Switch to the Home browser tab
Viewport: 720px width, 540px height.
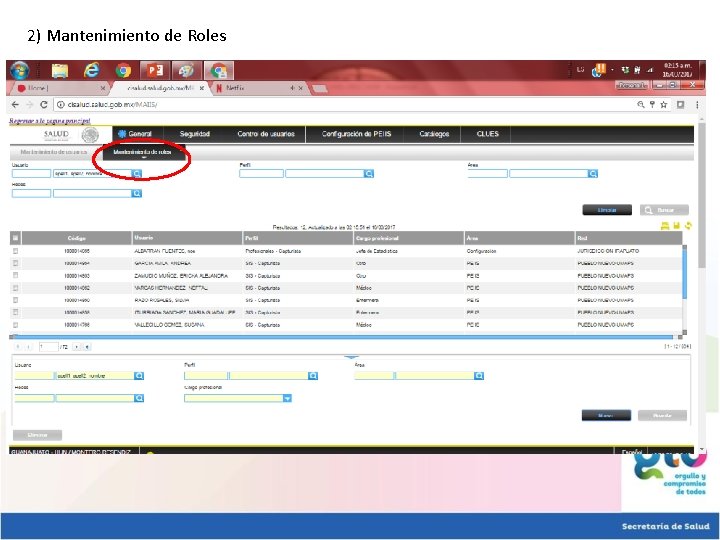click(62, 88)
